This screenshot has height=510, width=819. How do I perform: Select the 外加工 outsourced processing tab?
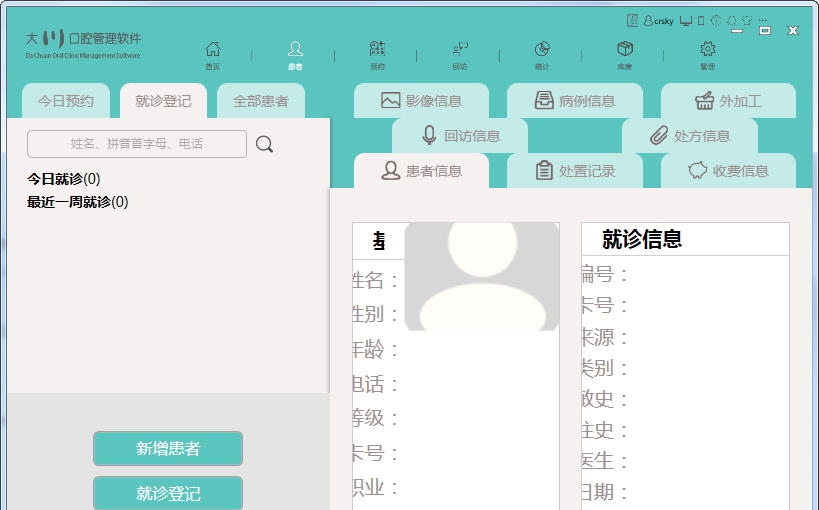pos(728,101)
